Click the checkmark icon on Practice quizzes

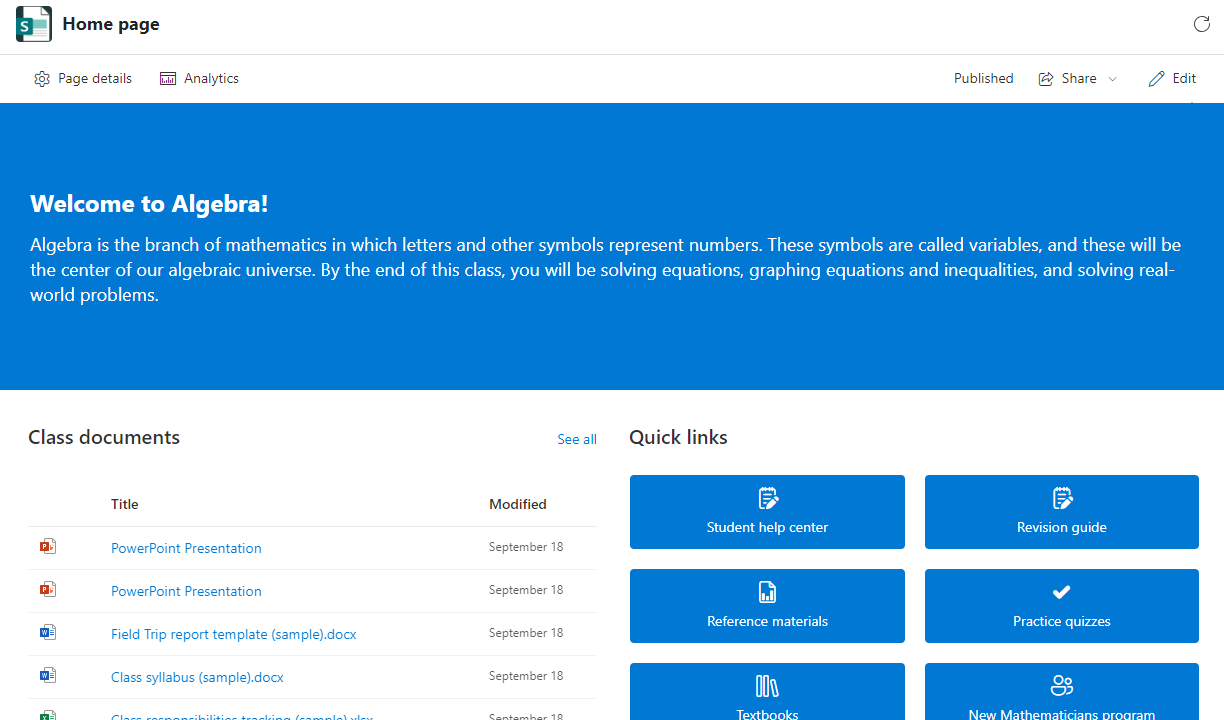coord(1061,592)
